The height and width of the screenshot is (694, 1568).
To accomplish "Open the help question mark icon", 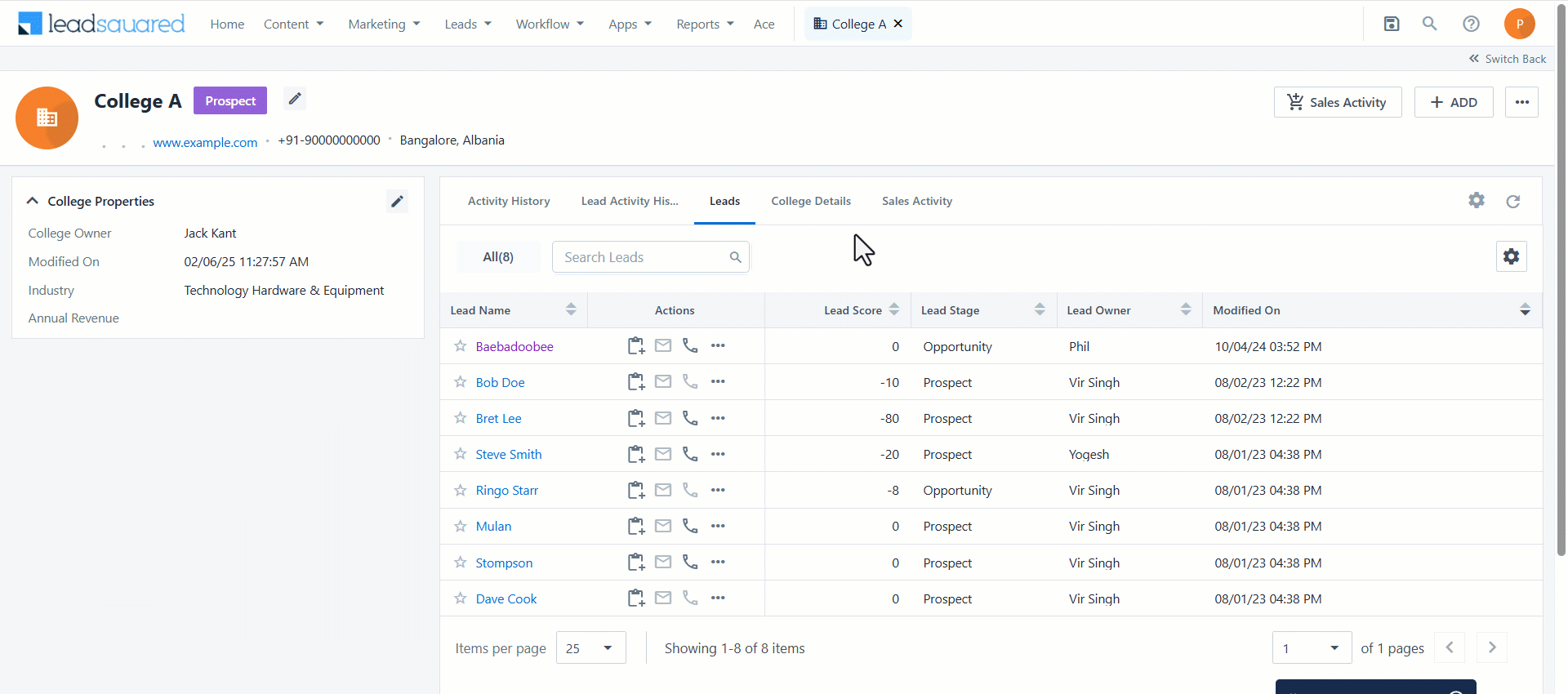I will tap(1471, 24).
